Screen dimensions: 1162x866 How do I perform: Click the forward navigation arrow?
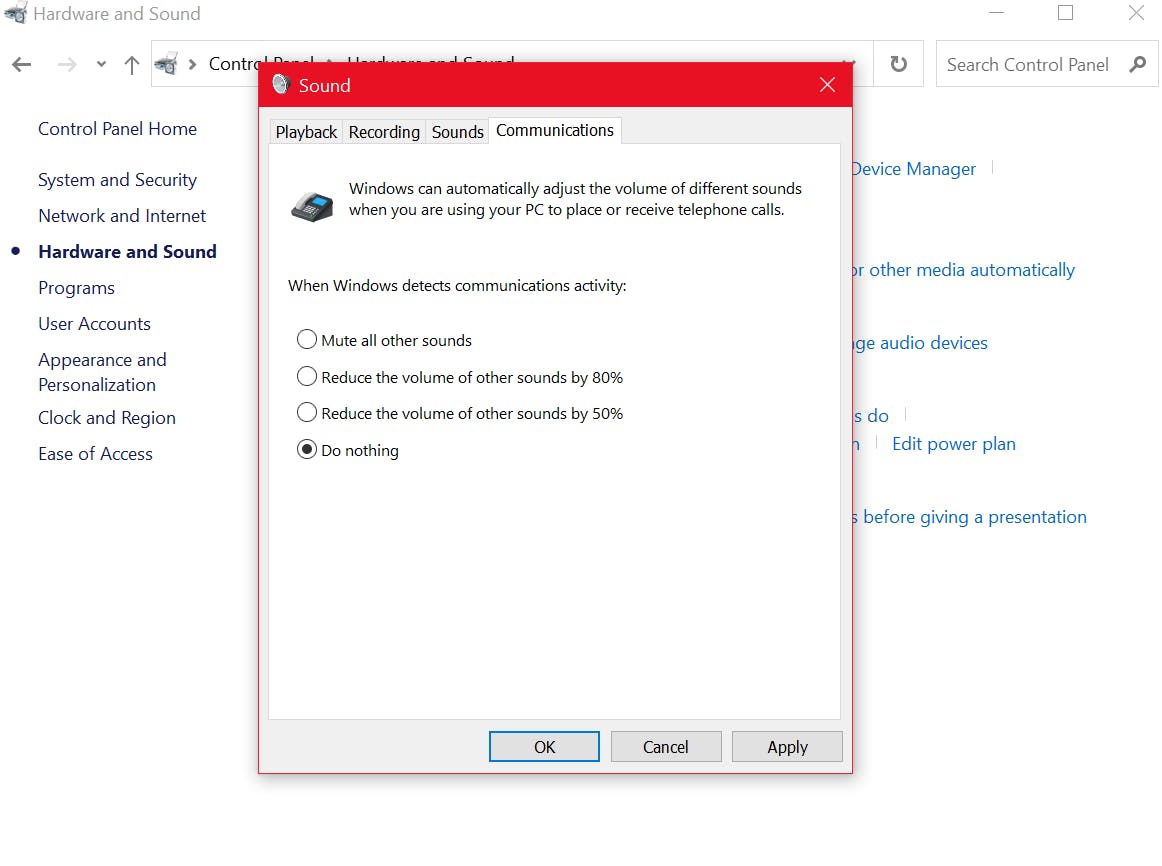click(x=67, y=65)
